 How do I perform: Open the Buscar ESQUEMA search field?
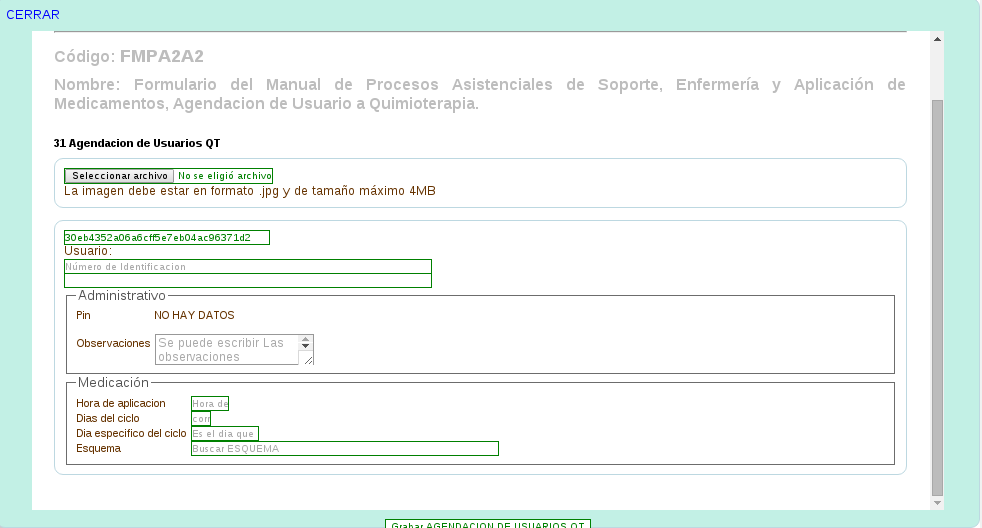click(344, 448)
